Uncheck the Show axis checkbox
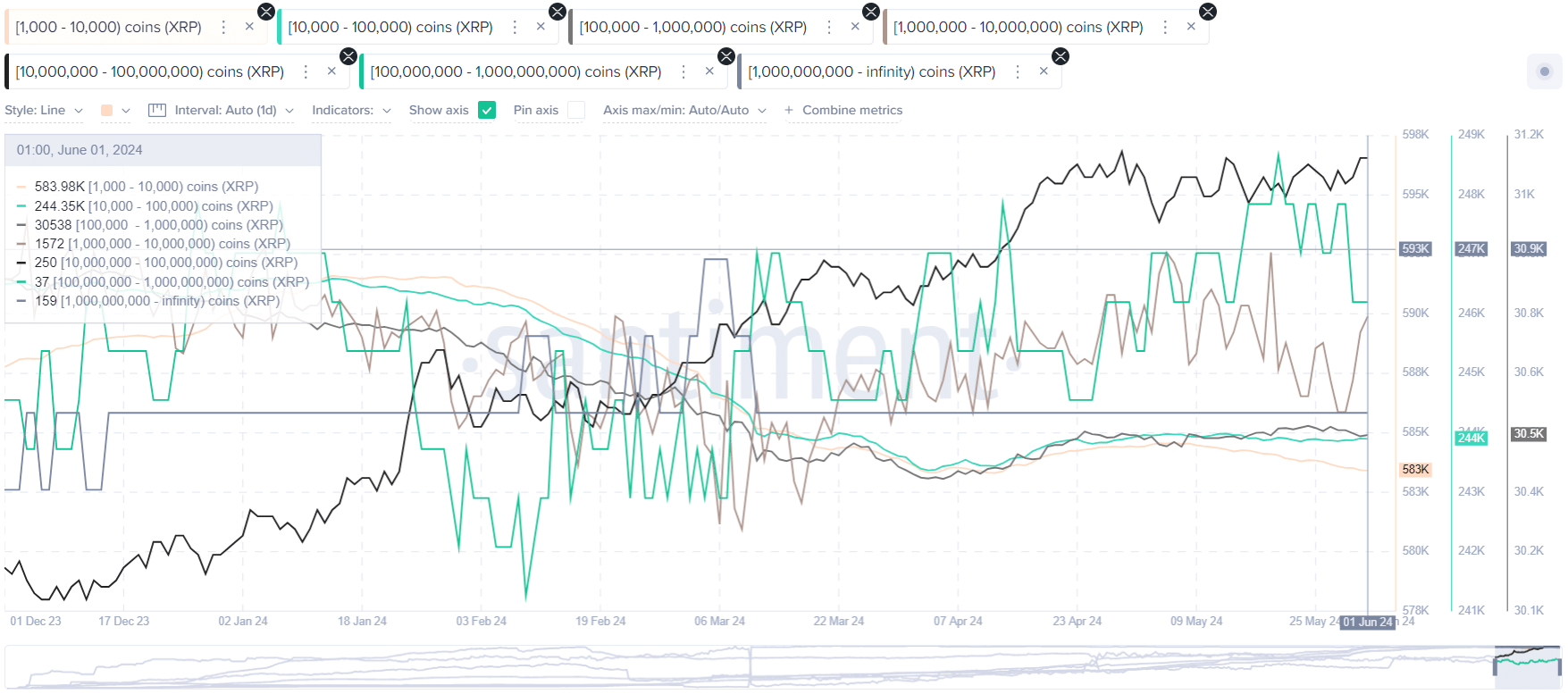 487,110
